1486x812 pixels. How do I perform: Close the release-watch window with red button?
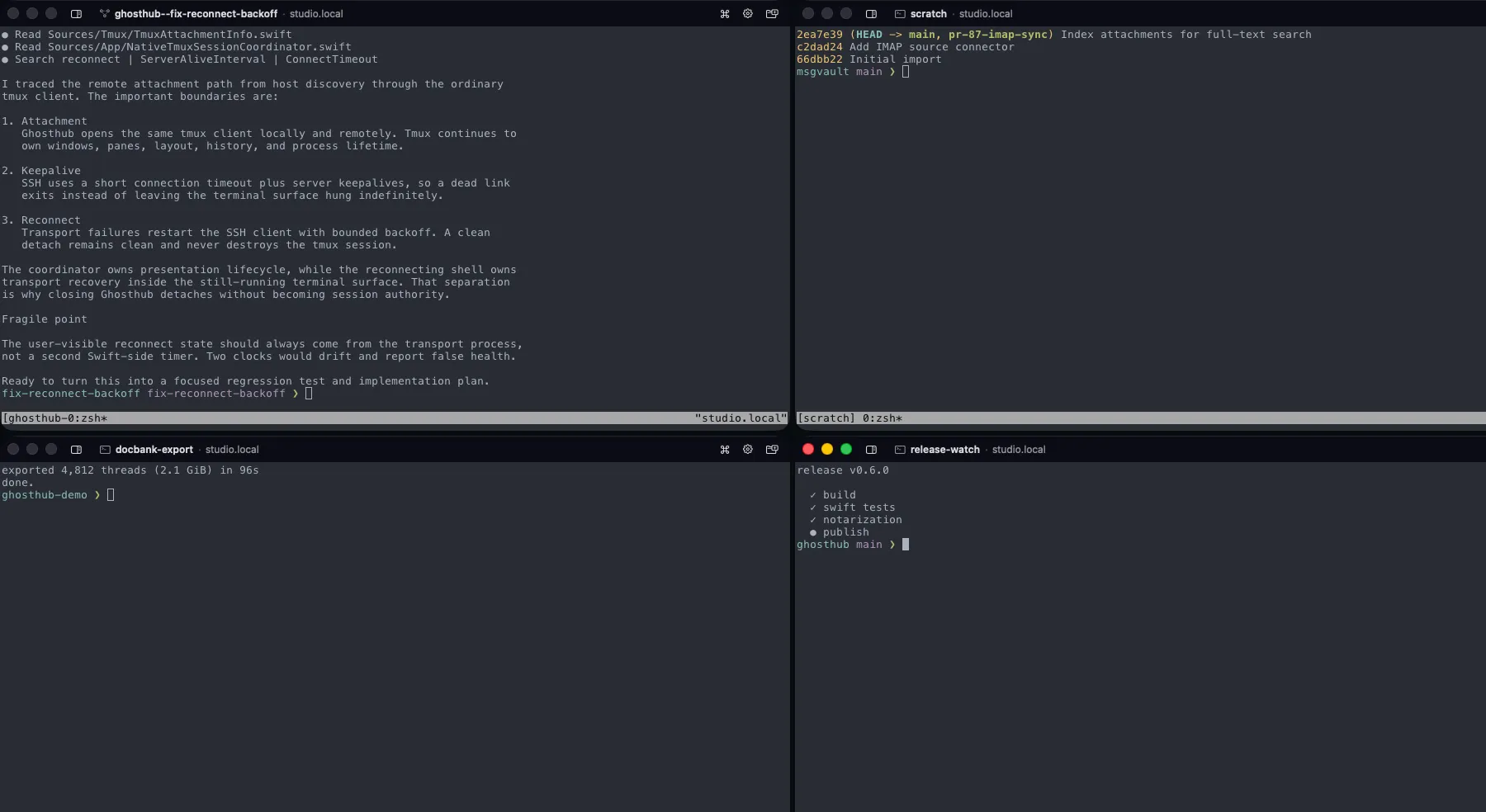(x=808, y=449)
